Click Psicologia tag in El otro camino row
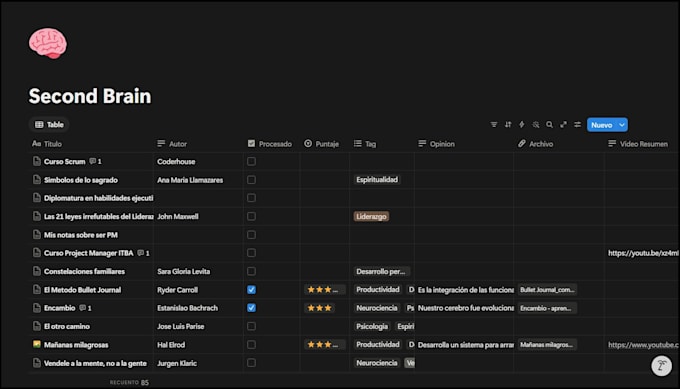Screen dimensions: 680x389 click(x=372, y=326)
